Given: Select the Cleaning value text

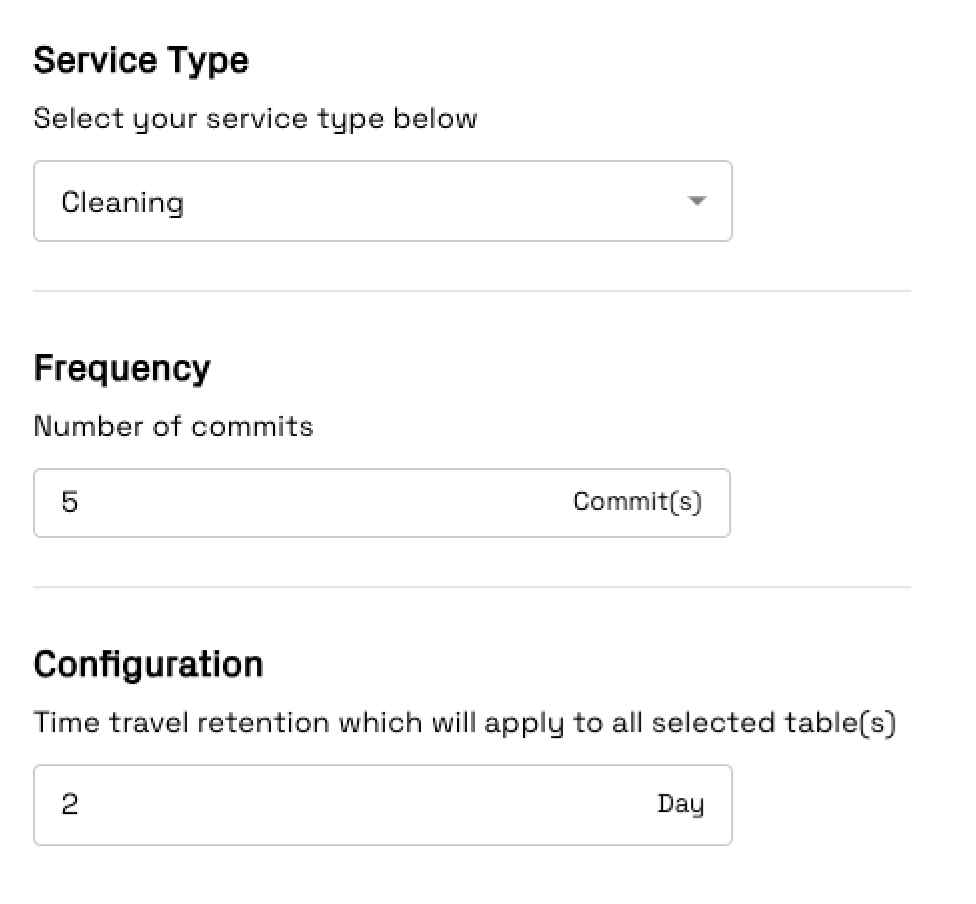Looking at the screenshot, I should (x=123, y=203).
